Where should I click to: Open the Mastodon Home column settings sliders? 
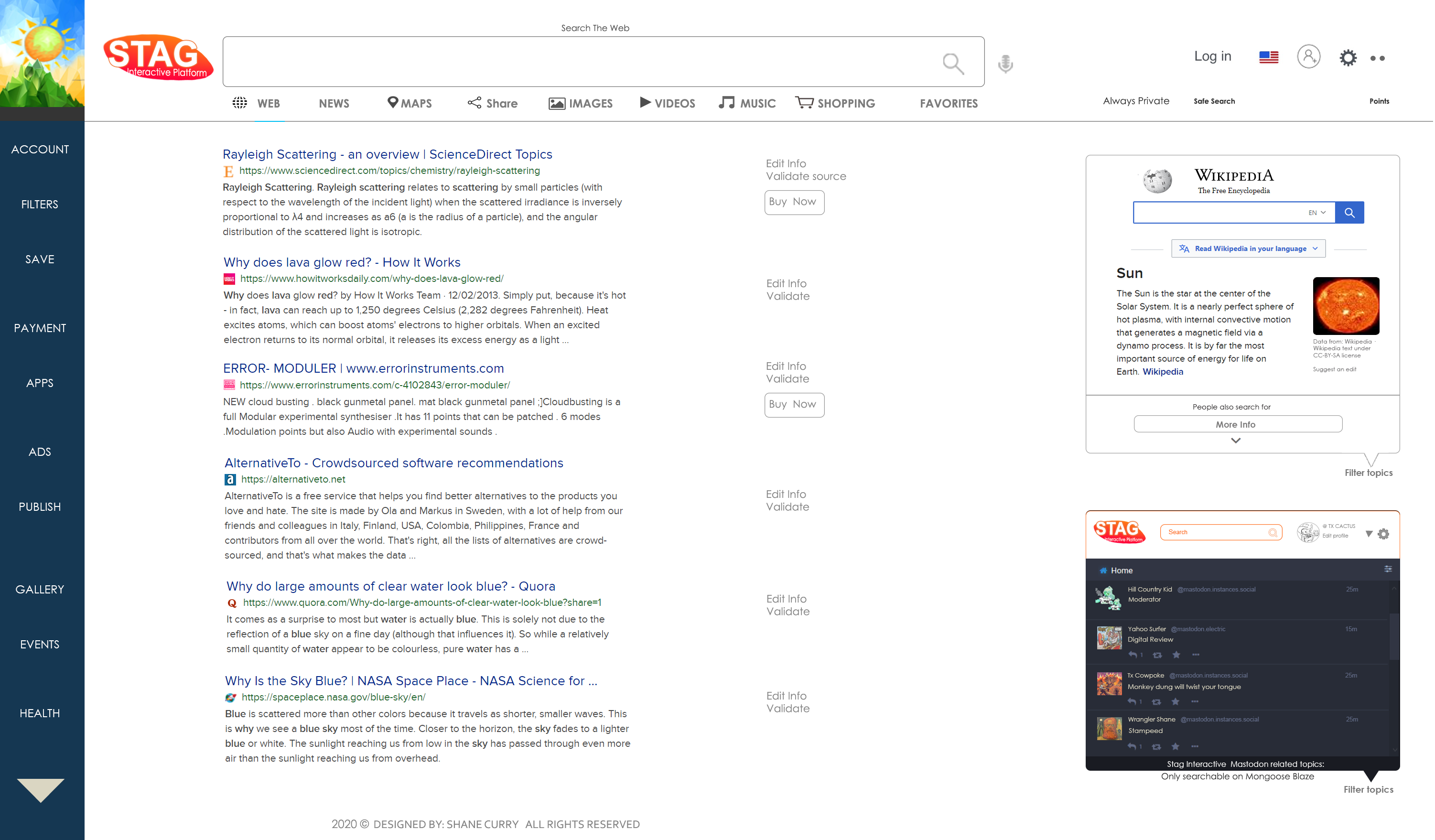pyautogui.click(x=1388, y=569)
